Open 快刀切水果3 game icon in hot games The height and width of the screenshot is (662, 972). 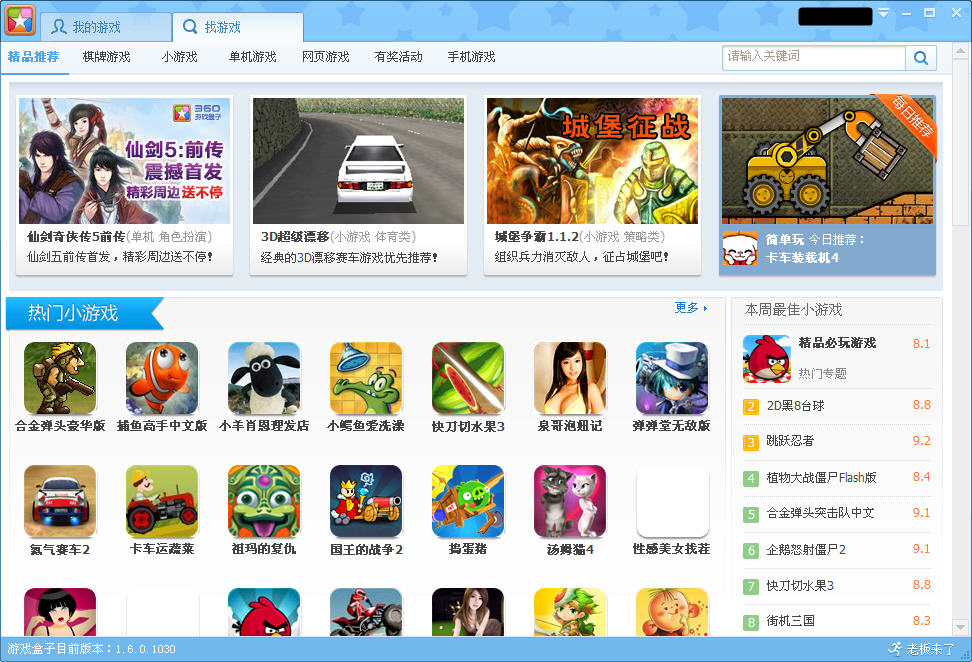pos(468,378)
